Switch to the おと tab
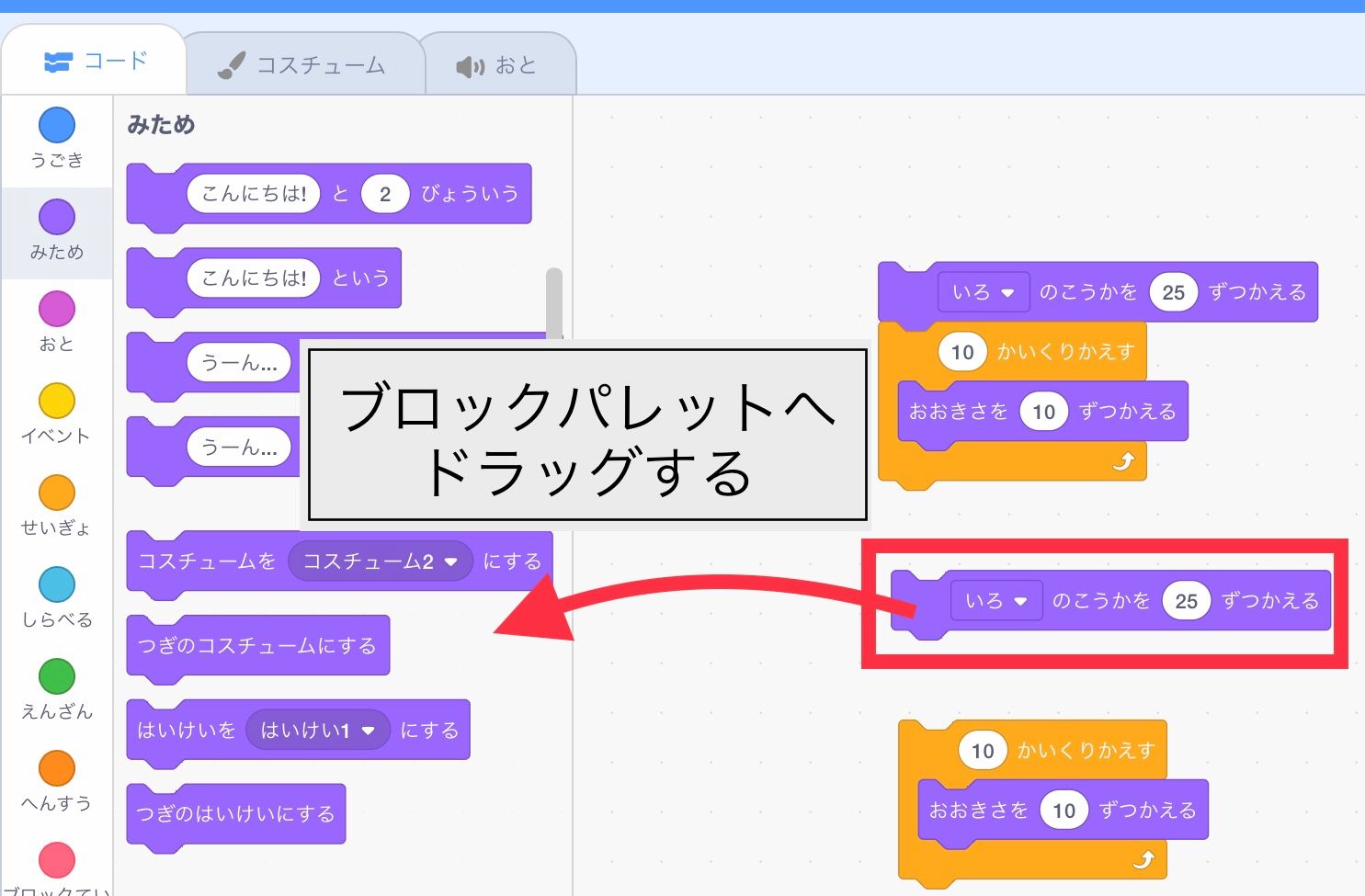1365x896 pixels. coord(499,62)
